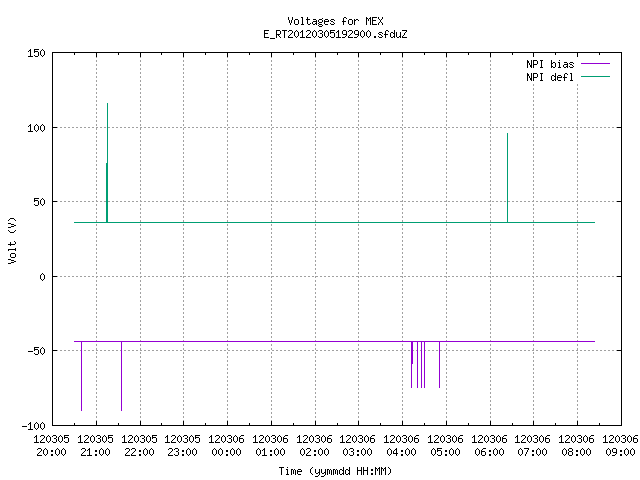
Task: Click the x-axis label 120305 23:00
Action: [x=182, y=446]
